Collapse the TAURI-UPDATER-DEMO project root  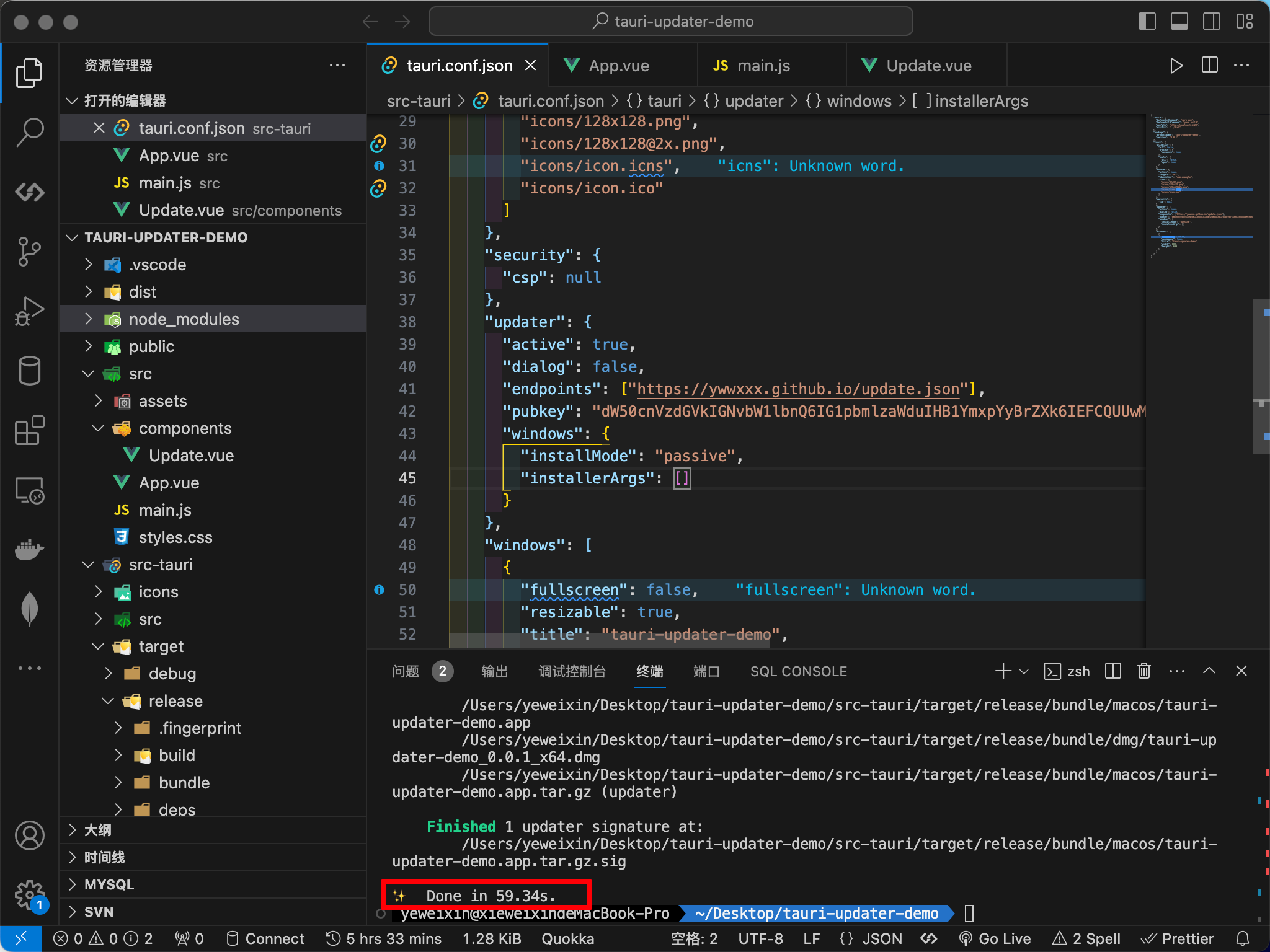[212, 237]
